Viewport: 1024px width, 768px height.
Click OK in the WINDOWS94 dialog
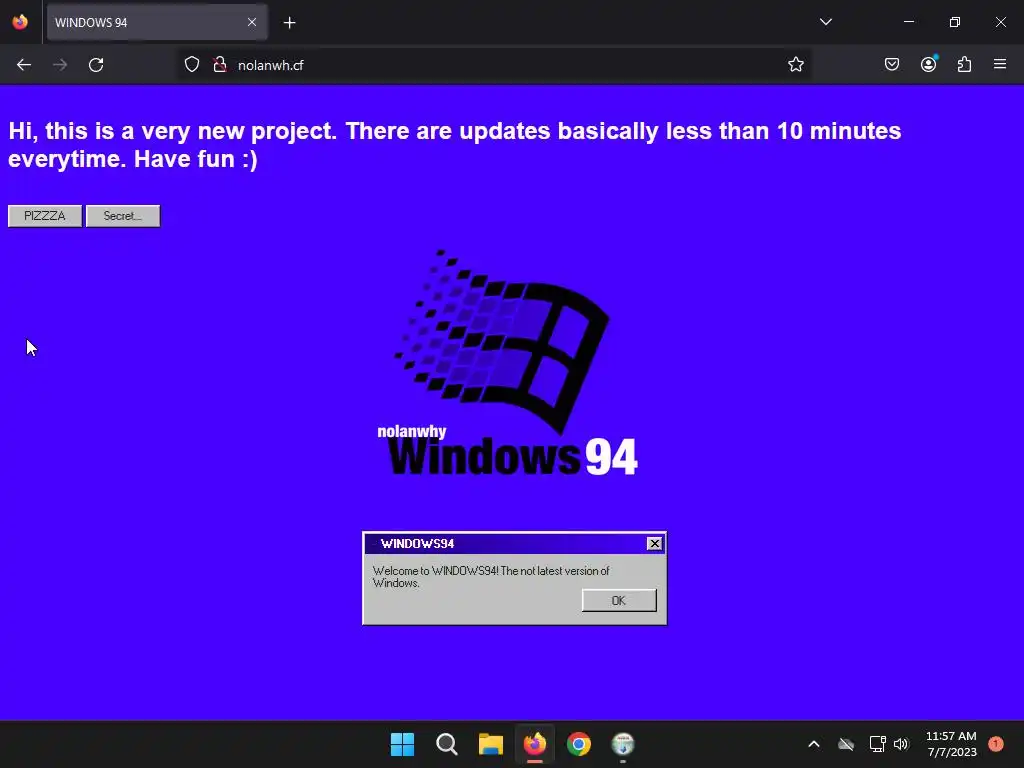tap(619, 601)
